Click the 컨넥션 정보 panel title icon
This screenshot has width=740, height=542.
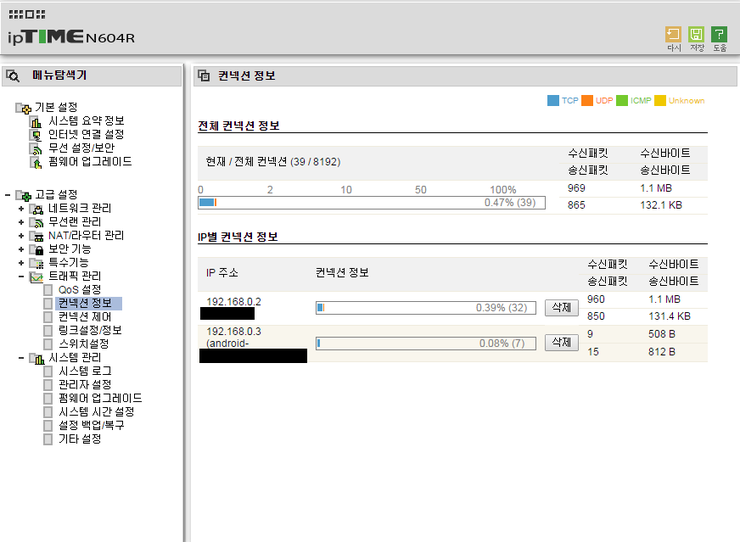pos(204,76)
